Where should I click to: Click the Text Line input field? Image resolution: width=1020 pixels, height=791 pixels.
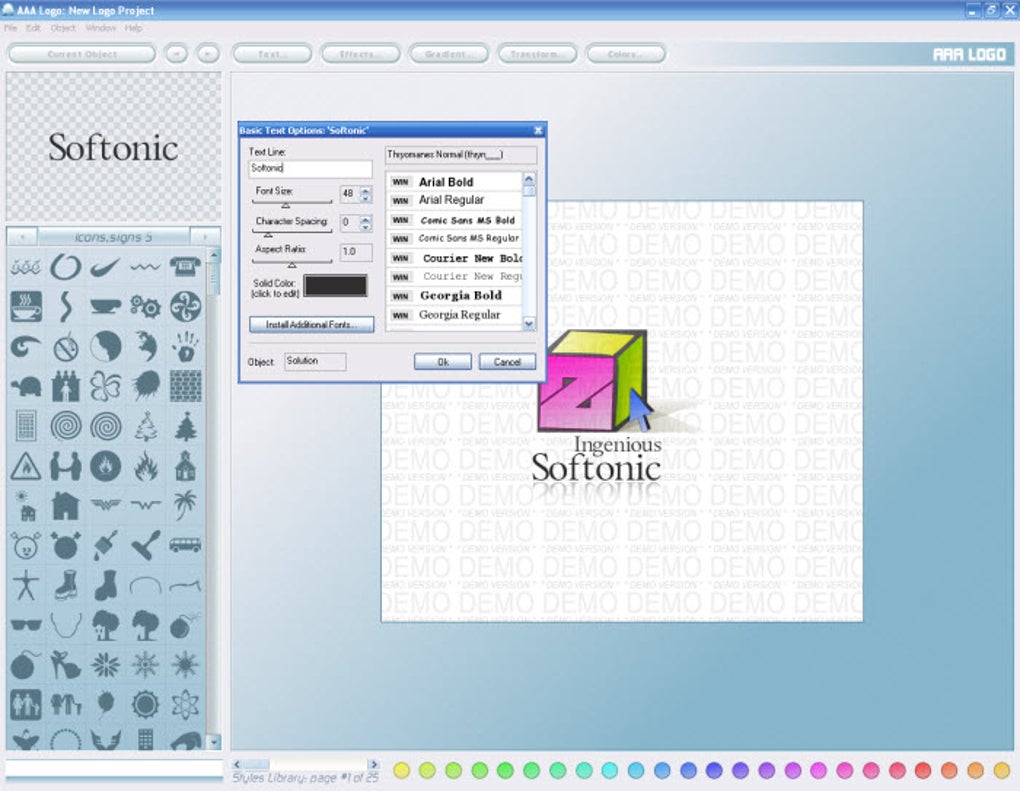pos(310,168)
